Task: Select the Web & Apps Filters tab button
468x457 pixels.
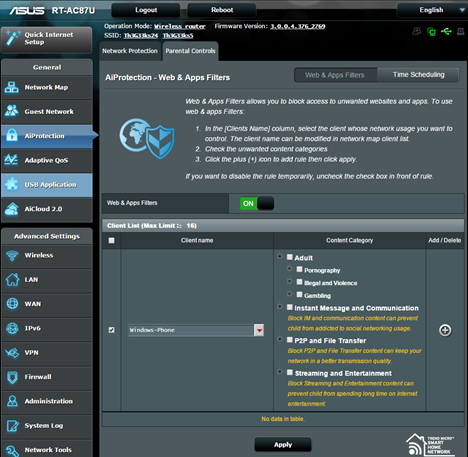Action: 335,75
